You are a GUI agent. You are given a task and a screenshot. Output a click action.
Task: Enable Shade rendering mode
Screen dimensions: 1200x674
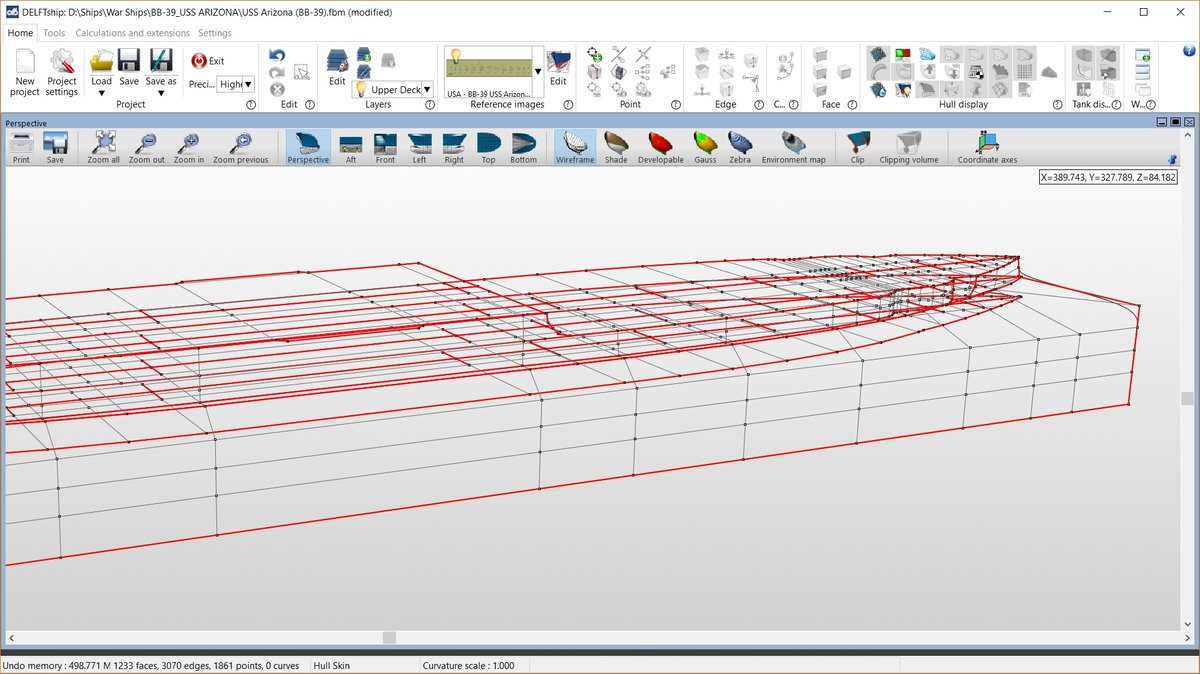tap(616, 146)
